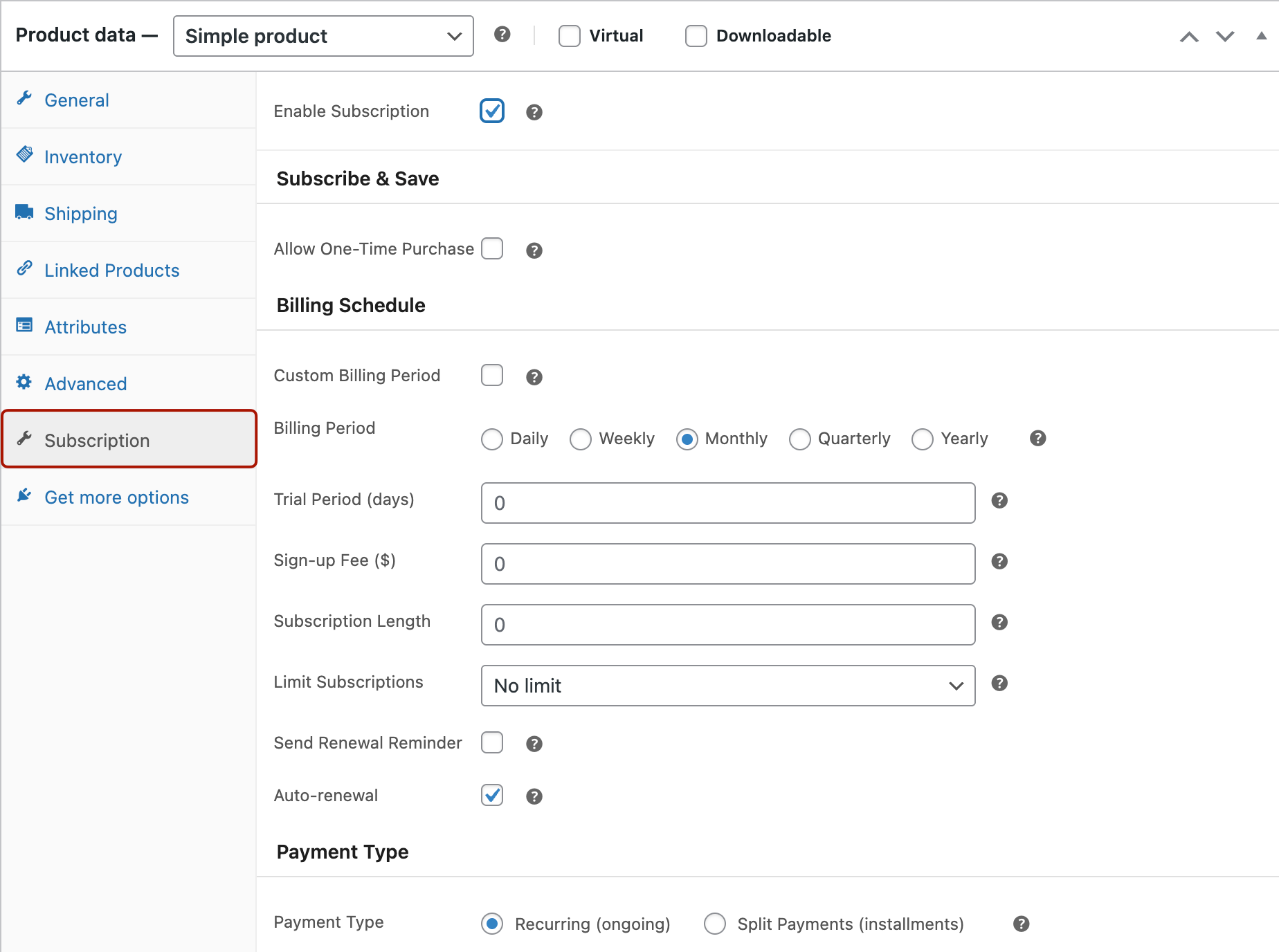Viewport: 1279px width, 952px height.
Task: Click help icon beside Payment Type options
Action: coord(1021,924)
